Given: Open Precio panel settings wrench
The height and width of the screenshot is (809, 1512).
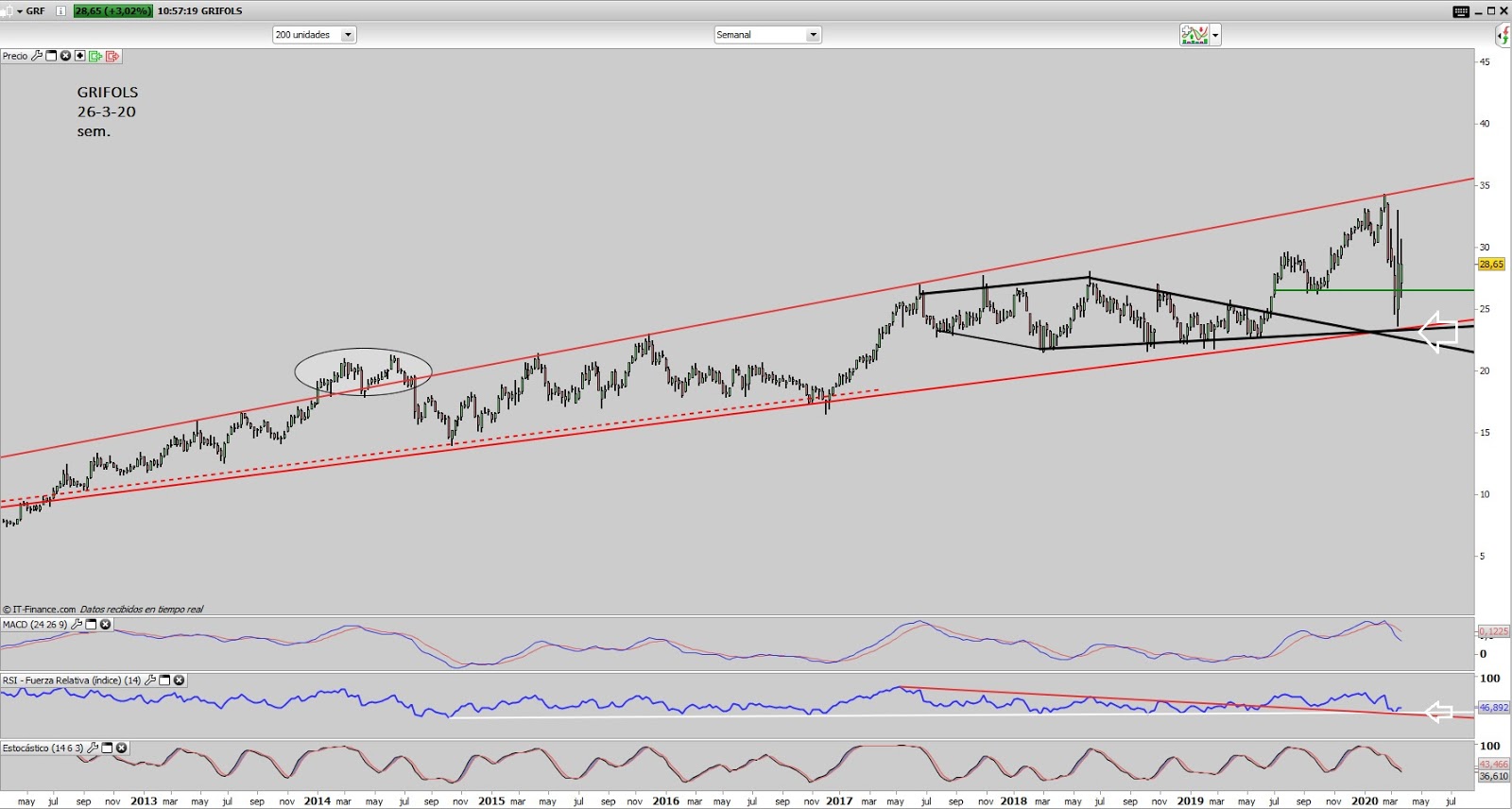Looking at the screenshot, I should point(37,56).
